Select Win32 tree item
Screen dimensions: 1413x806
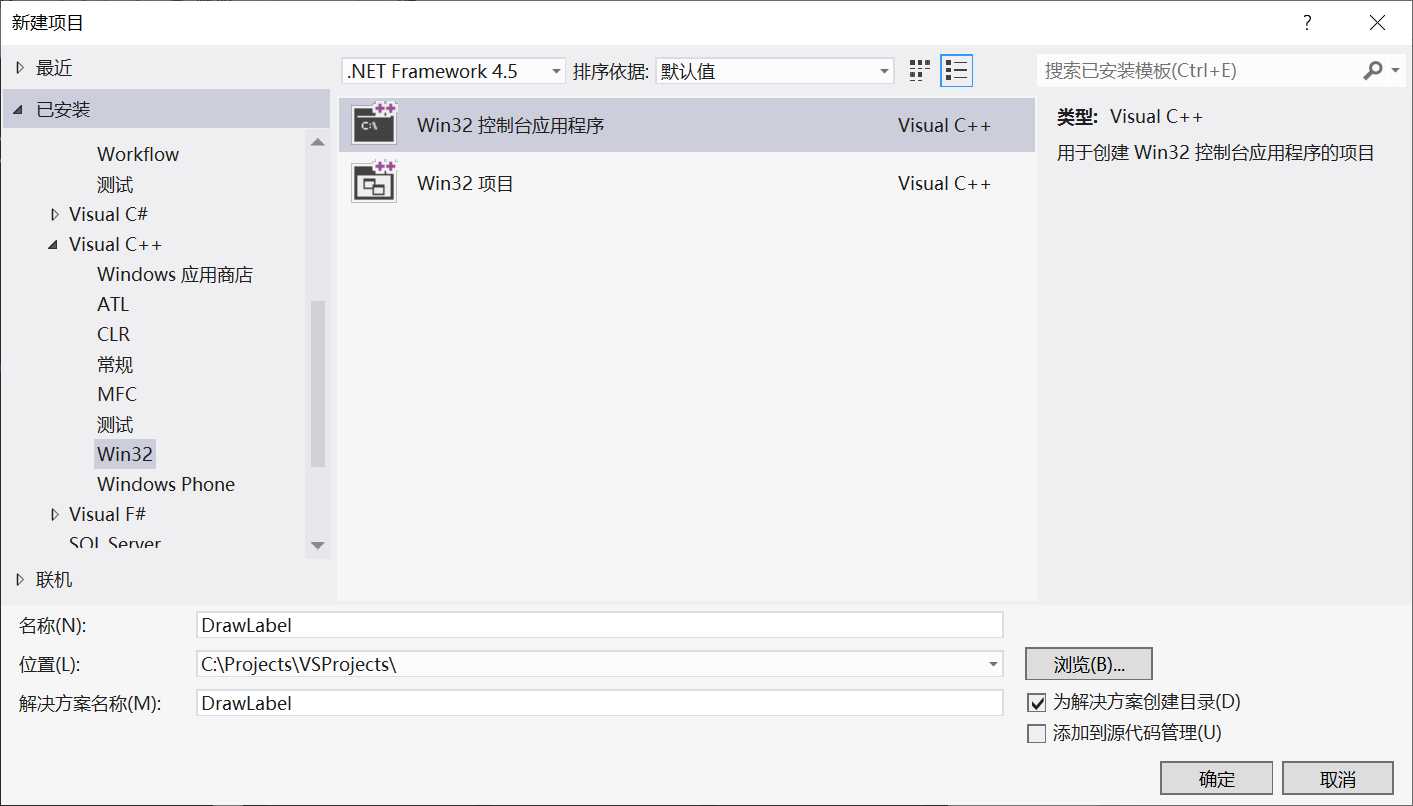(125, 454)
